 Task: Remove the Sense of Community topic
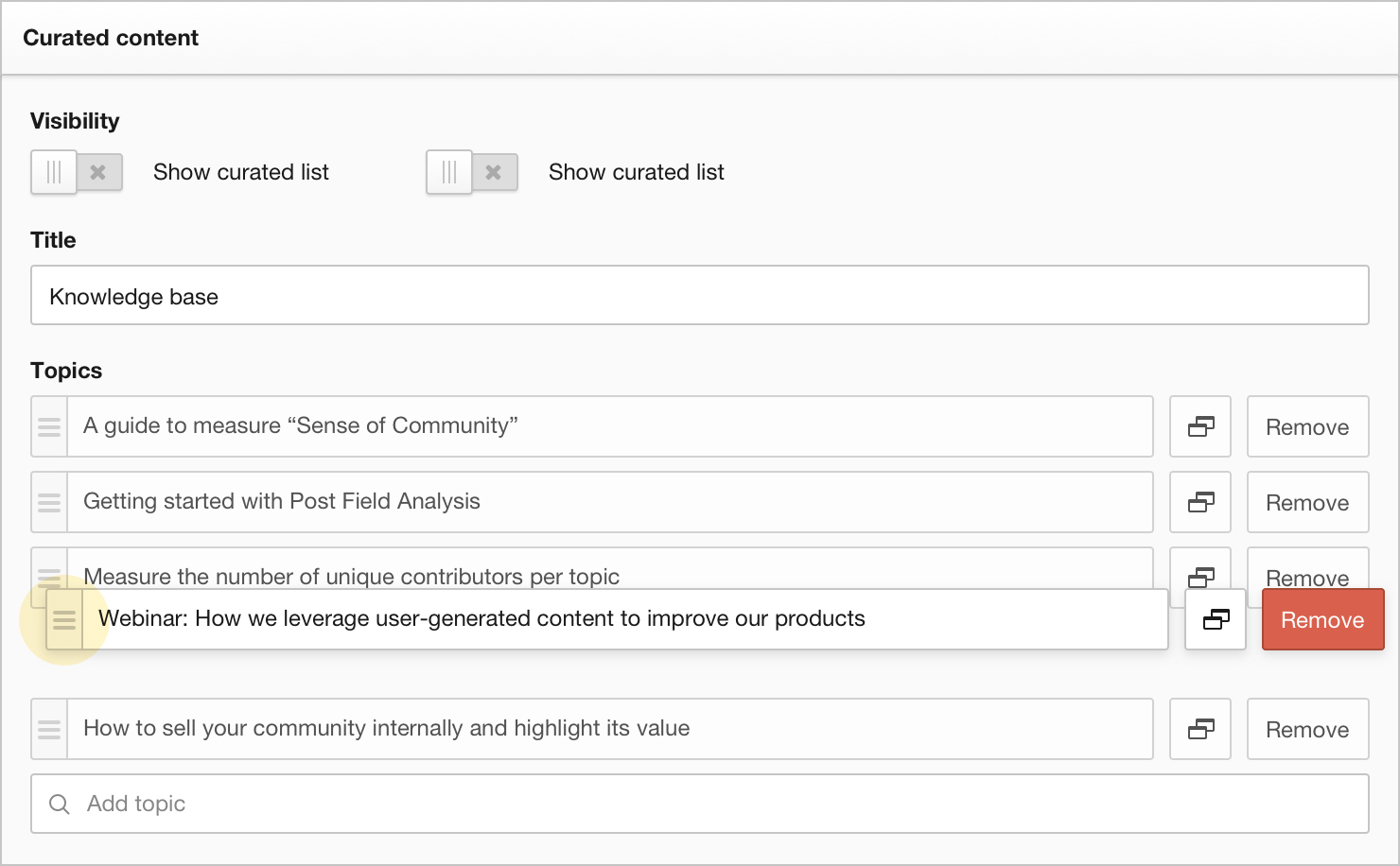(x=1308, y=426)
